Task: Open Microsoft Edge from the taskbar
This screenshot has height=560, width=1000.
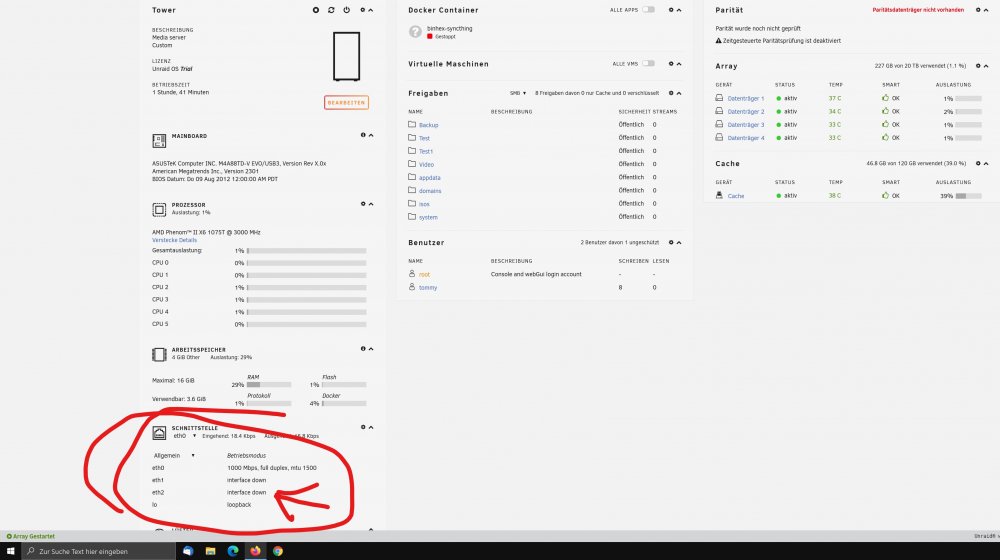Action: (x=233, y=551)
